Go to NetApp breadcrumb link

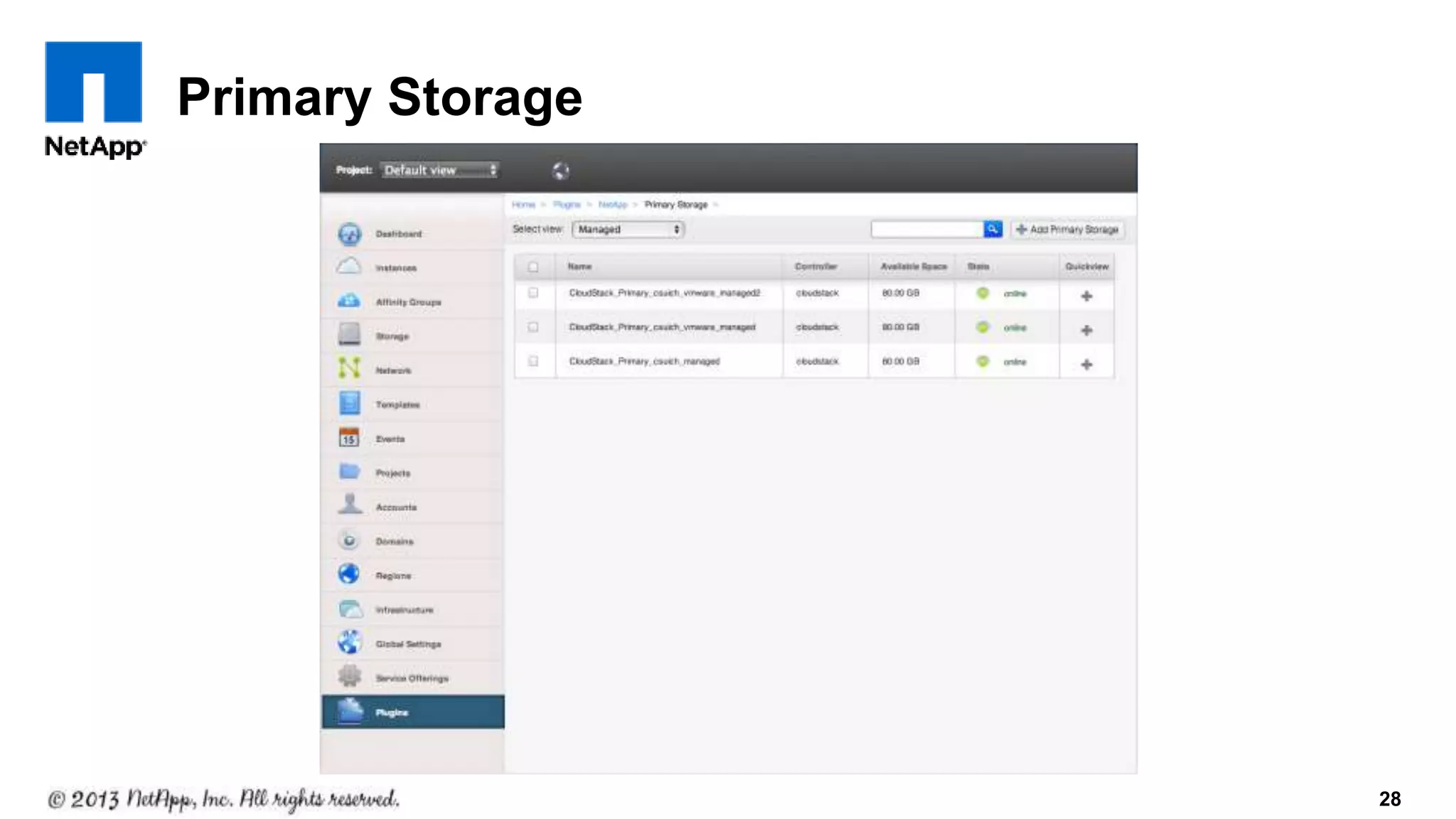[x=613, y=205]
